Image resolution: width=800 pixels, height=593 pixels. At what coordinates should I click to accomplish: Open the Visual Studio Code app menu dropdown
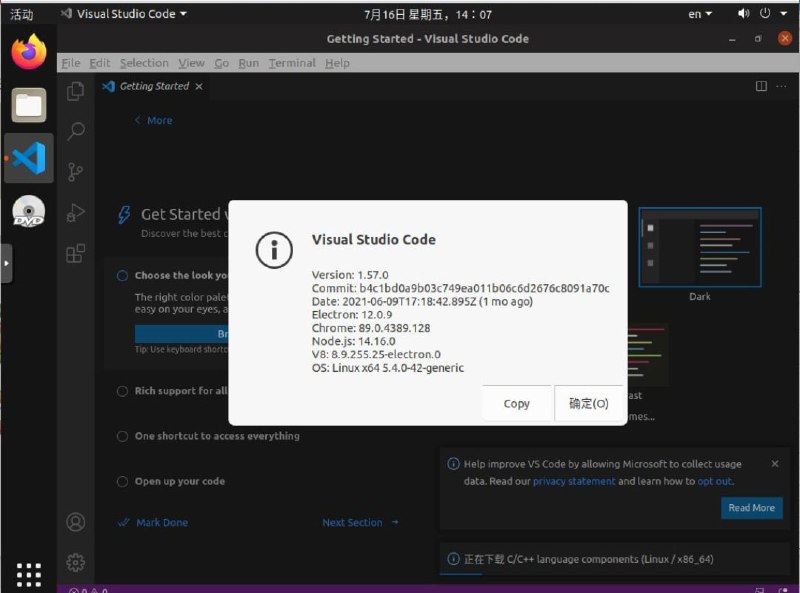[123, 14]
